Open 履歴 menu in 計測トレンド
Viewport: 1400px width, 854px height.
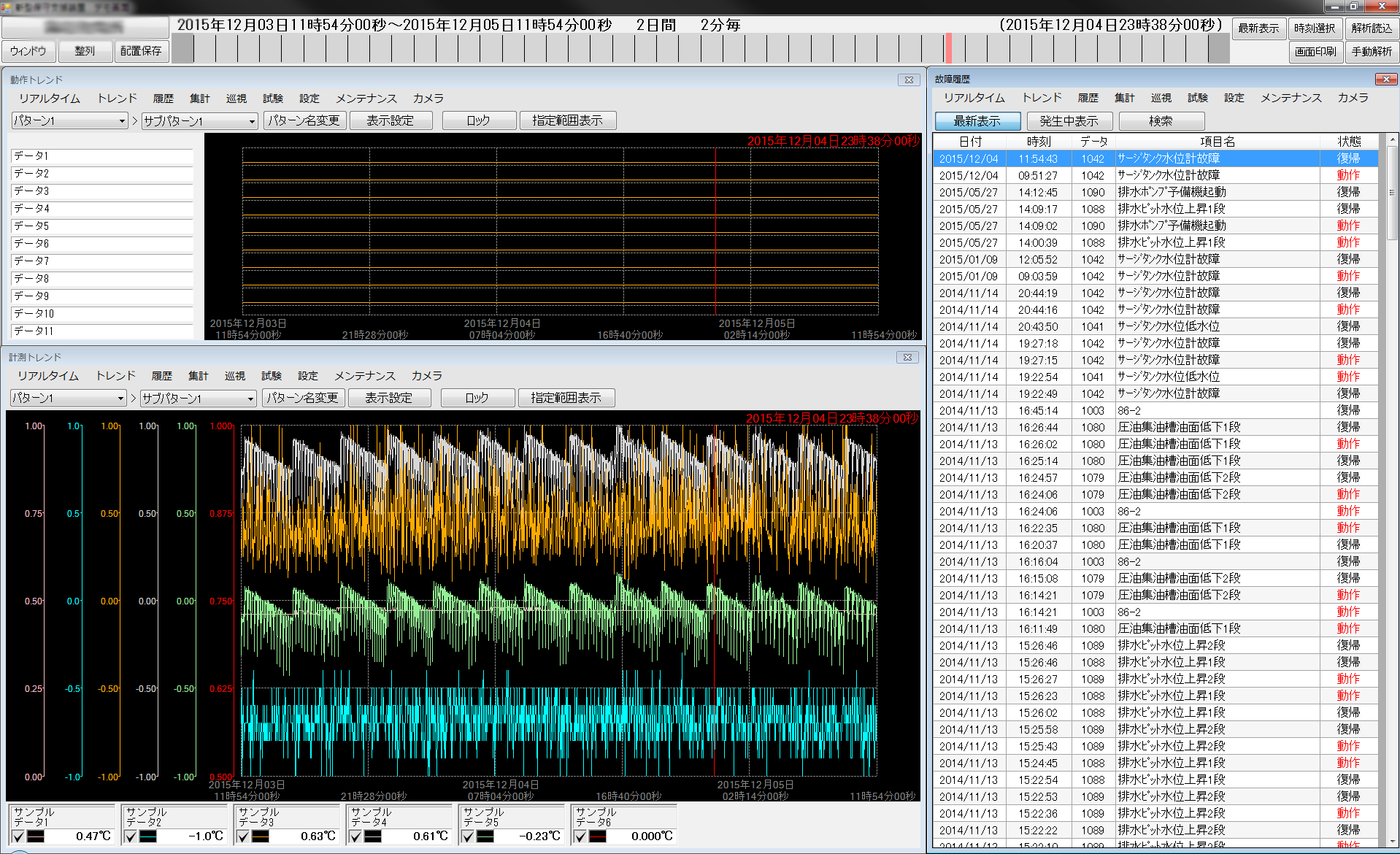pyautogui.click(x=162, y=376)
